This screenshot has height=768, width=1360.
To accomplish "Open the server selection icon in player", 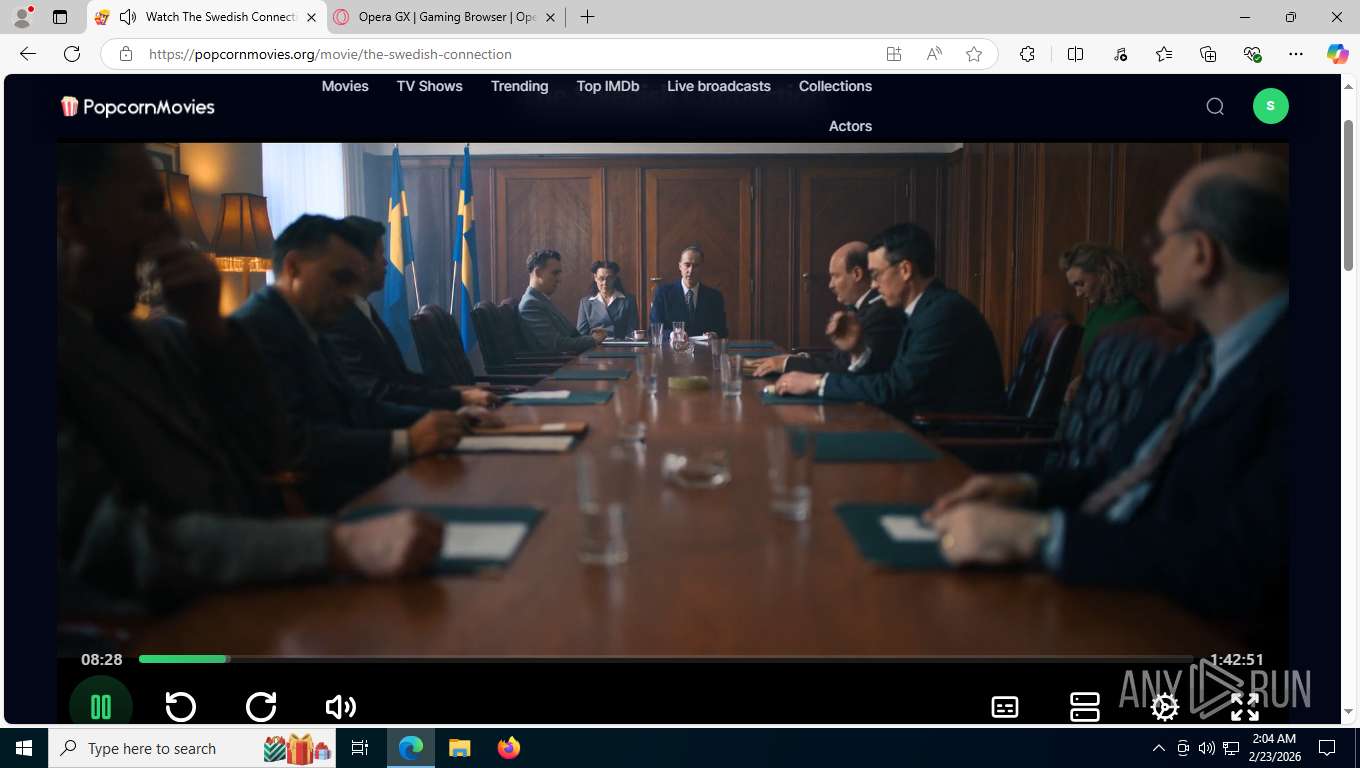I will coord(1085,707).
